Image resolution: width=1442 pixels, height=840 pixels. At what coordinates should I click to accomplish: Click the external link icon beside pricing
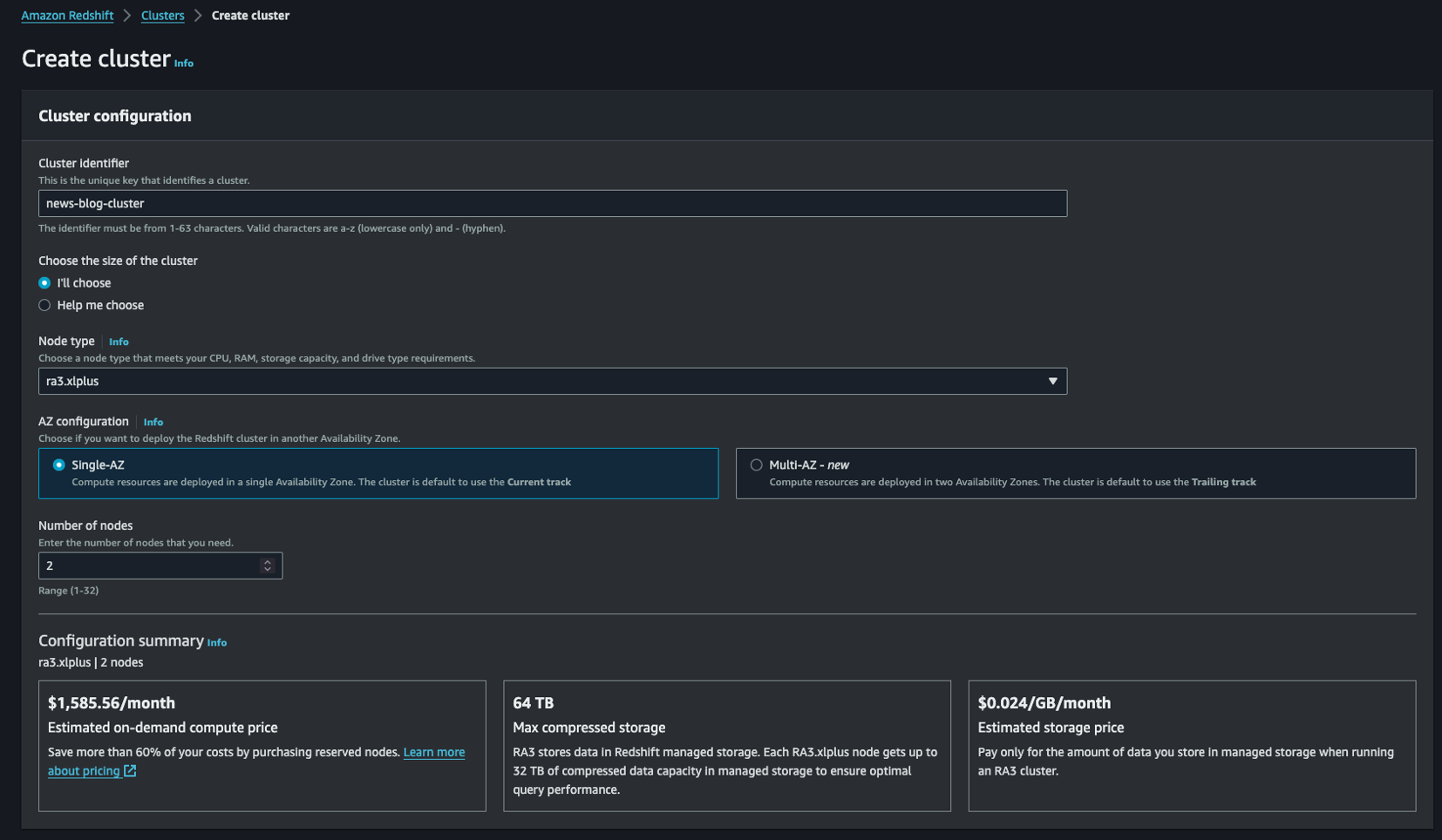tap(130, 771)
